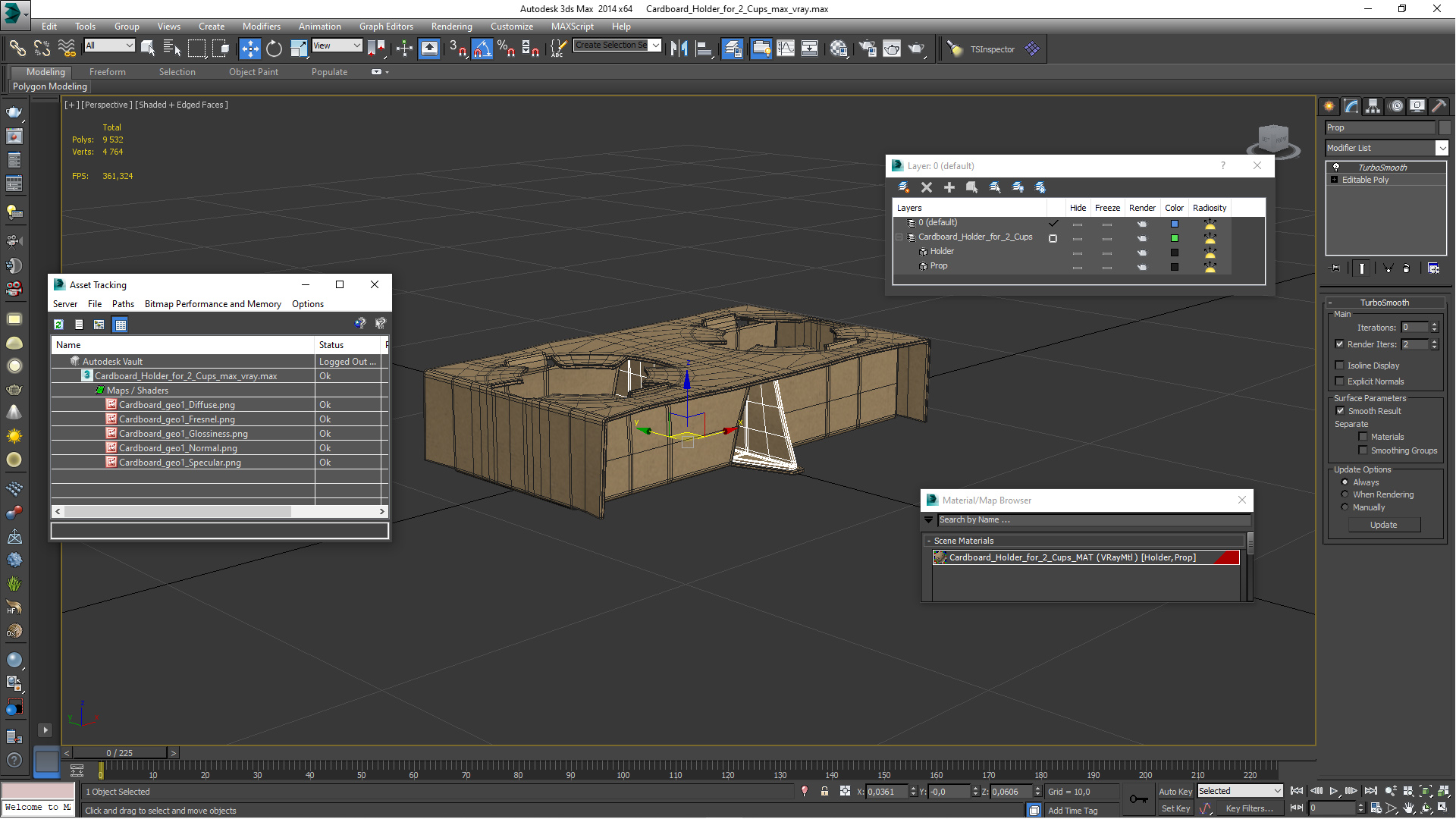Toggle the Selection Lock padlock icon
1456x819 pixels.
click(824, 791)
